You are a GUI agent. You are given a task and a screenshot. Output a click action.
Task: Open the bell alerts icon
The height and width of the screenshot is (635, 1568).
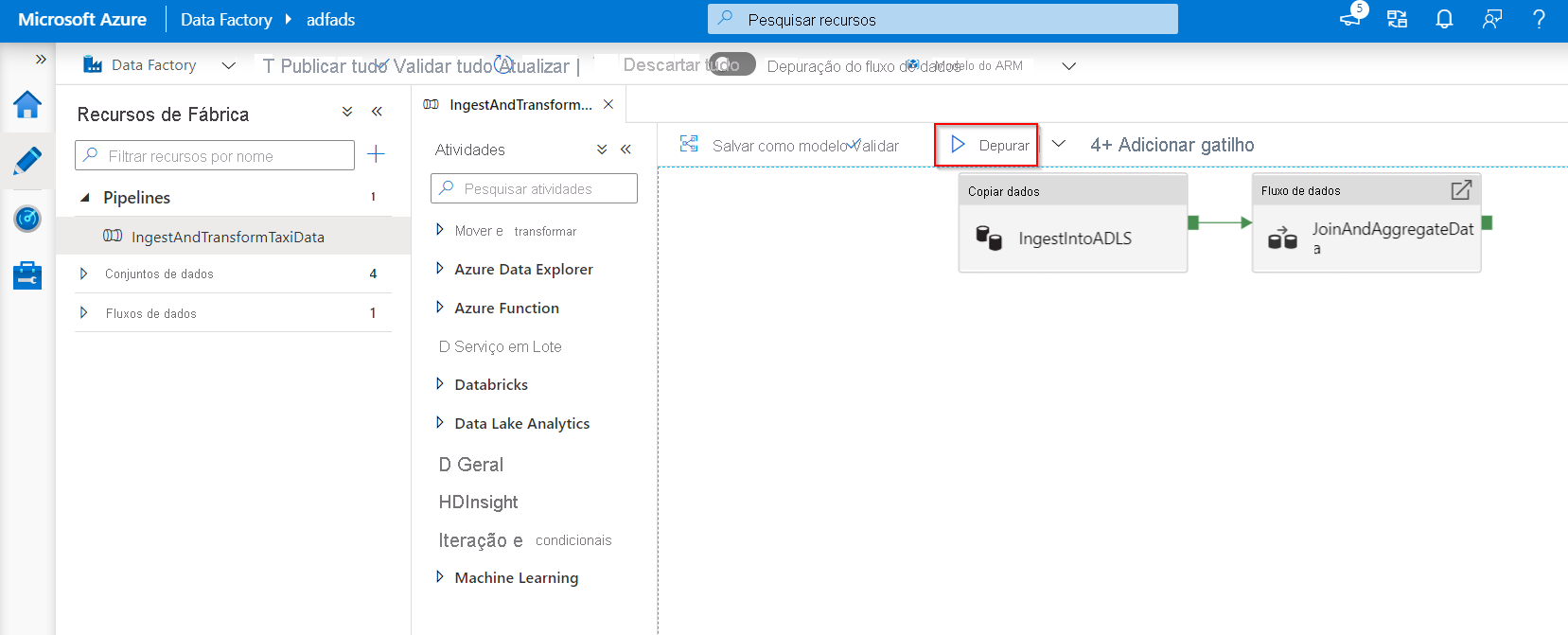point(1444,19)
